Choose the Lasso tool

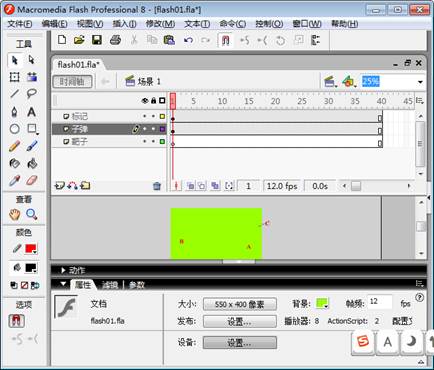(32, 94)
